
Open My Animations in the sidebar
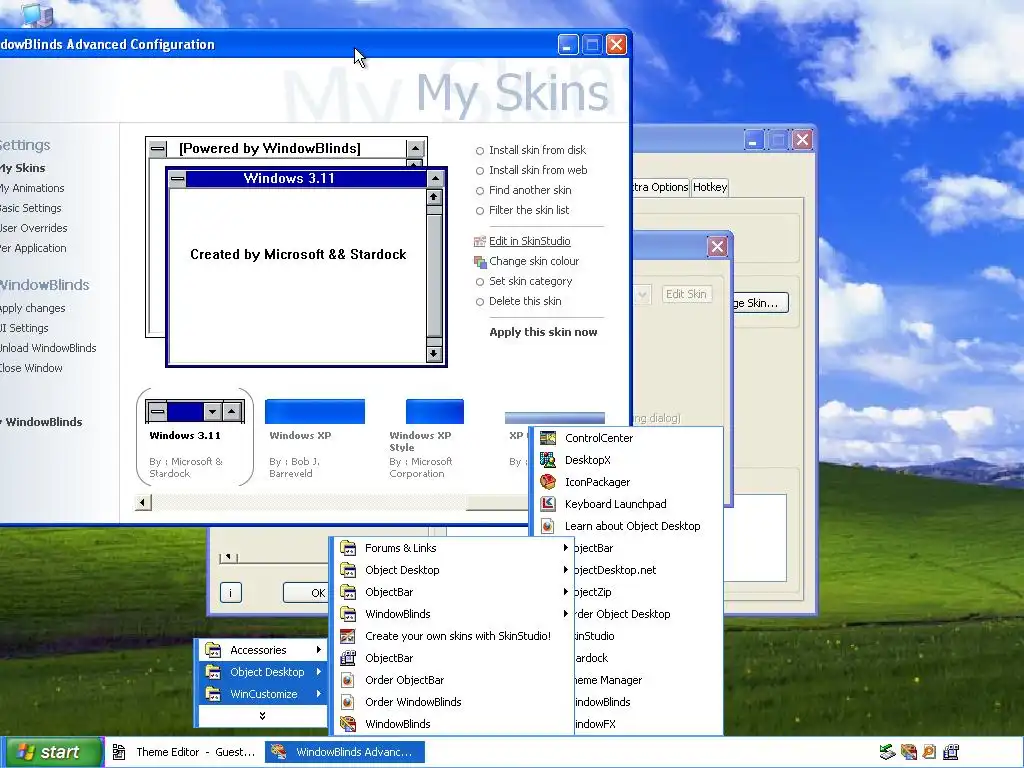point(32,188)
